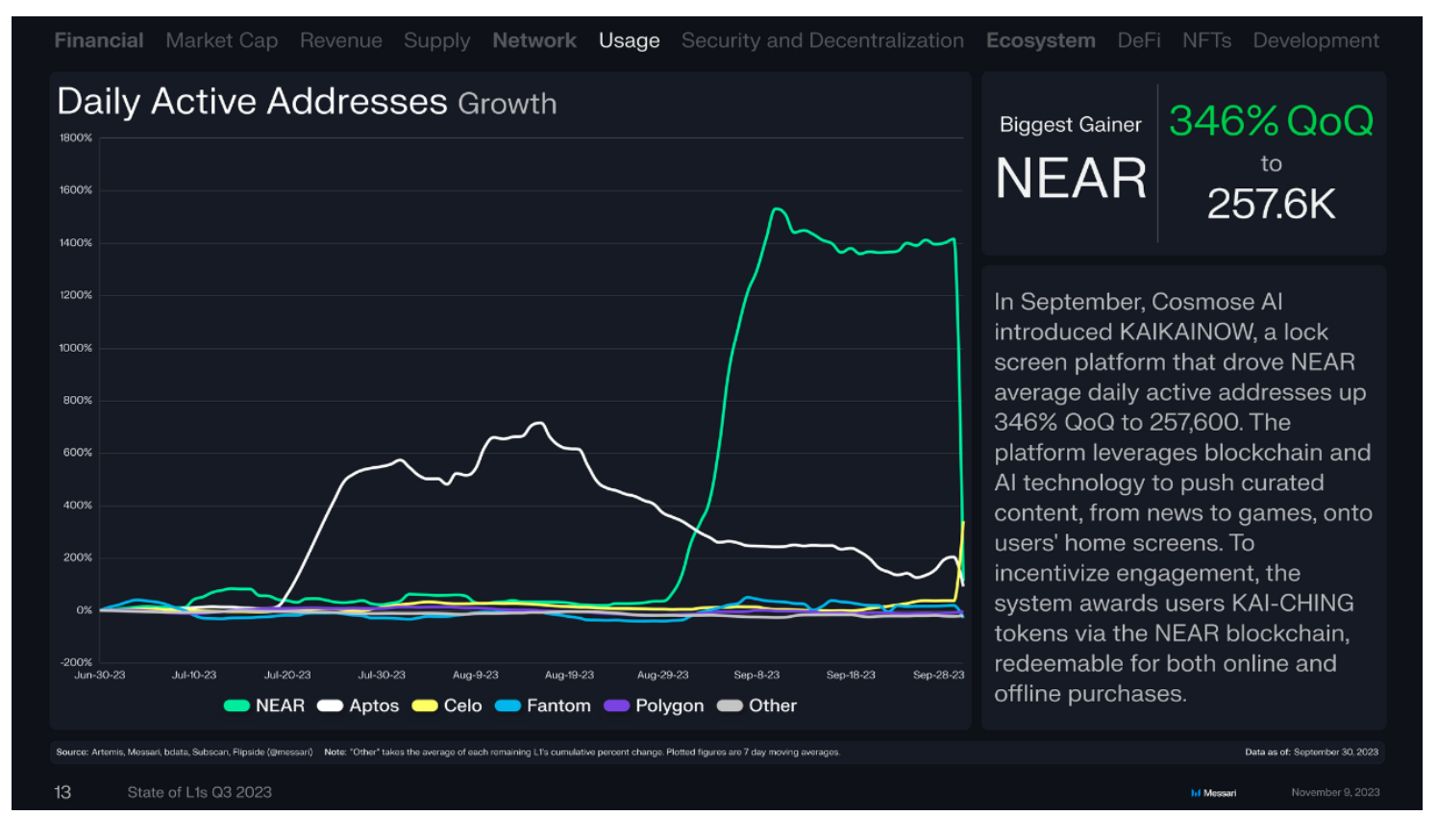This screenshot has width=1438, height=840.
Task: Click the Other gray legend marker
Action: pos(730,705)
